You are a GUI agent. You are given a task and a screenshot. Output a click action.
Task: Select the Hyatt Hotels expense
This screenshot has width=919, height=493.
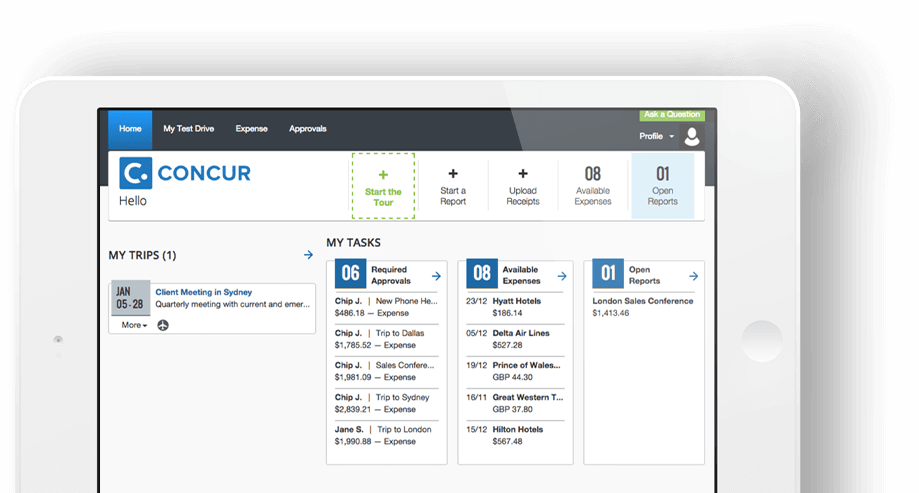coord(515,307)
